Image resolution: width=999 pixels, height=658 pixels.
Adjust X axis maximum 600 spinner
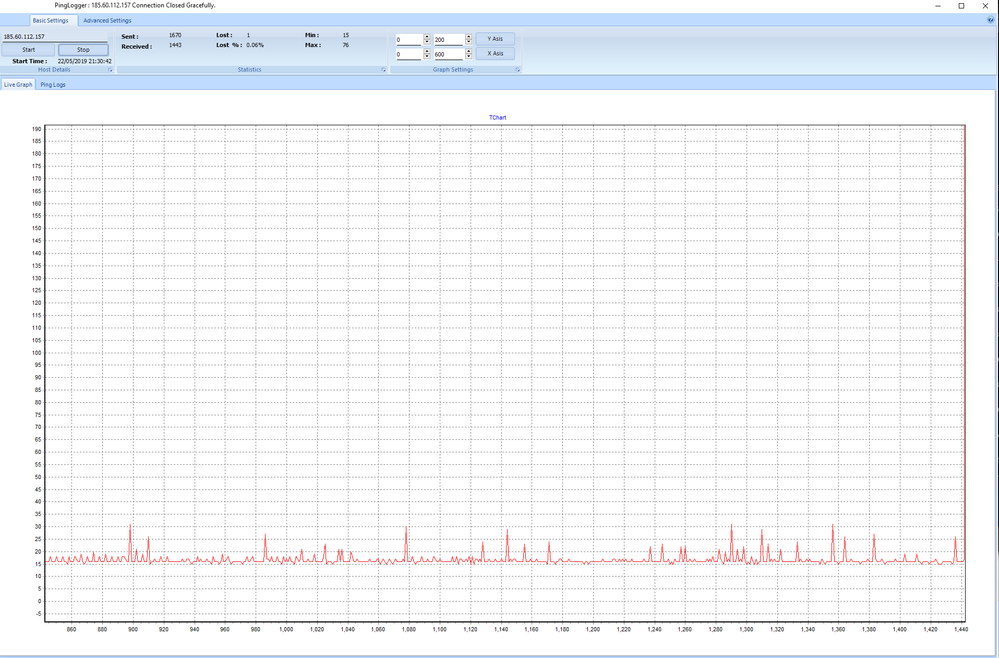point(468,54)
